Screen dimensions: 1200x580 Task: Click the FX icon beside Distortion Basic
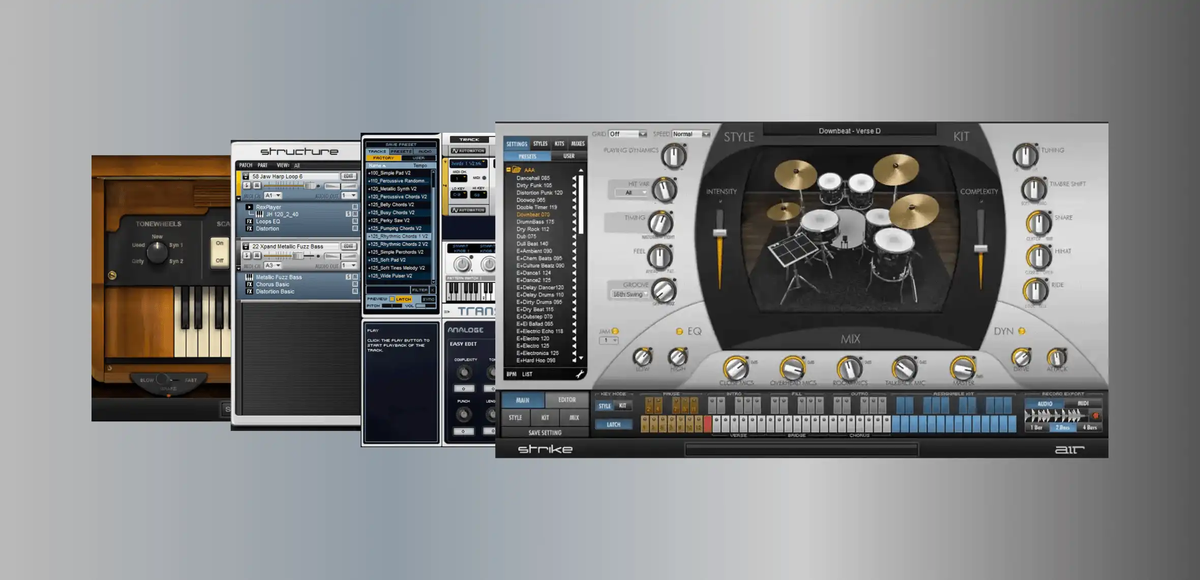pyautogui.click(x=249, y=291)
